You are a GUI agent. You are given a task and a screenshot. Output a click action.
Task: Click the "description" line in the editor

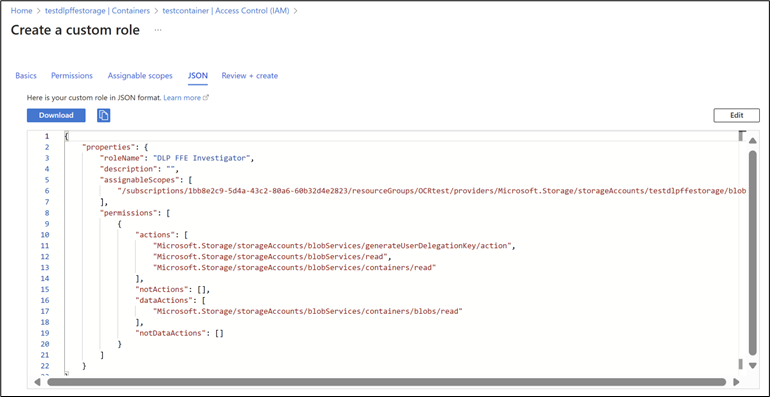pyautogui.click(x=138, y=169)
